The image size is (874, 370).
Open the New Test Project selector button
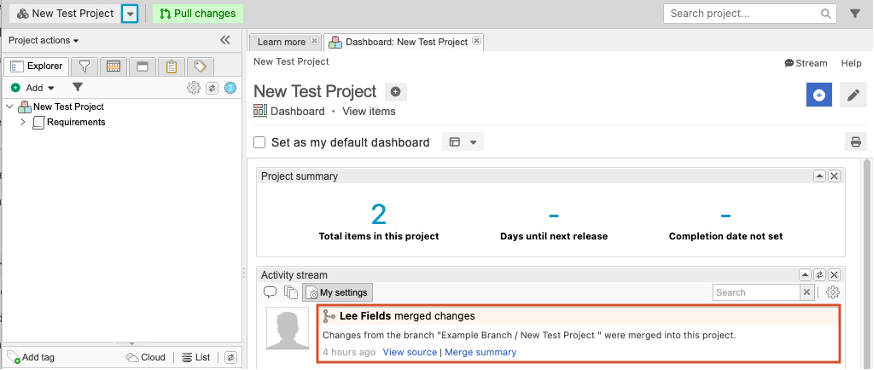click(65, 13)
